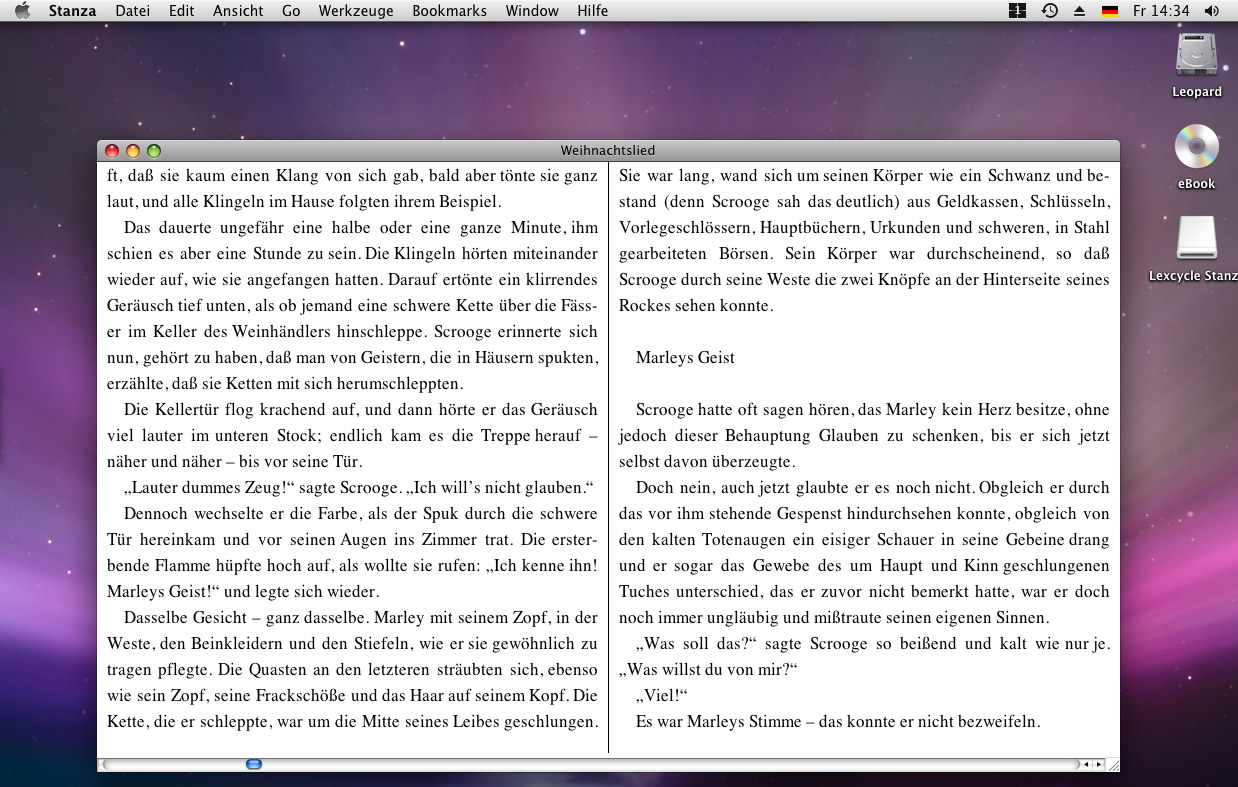Click the words "Marleys Geist!“ und legte sich wieder"

pos(243,591)
